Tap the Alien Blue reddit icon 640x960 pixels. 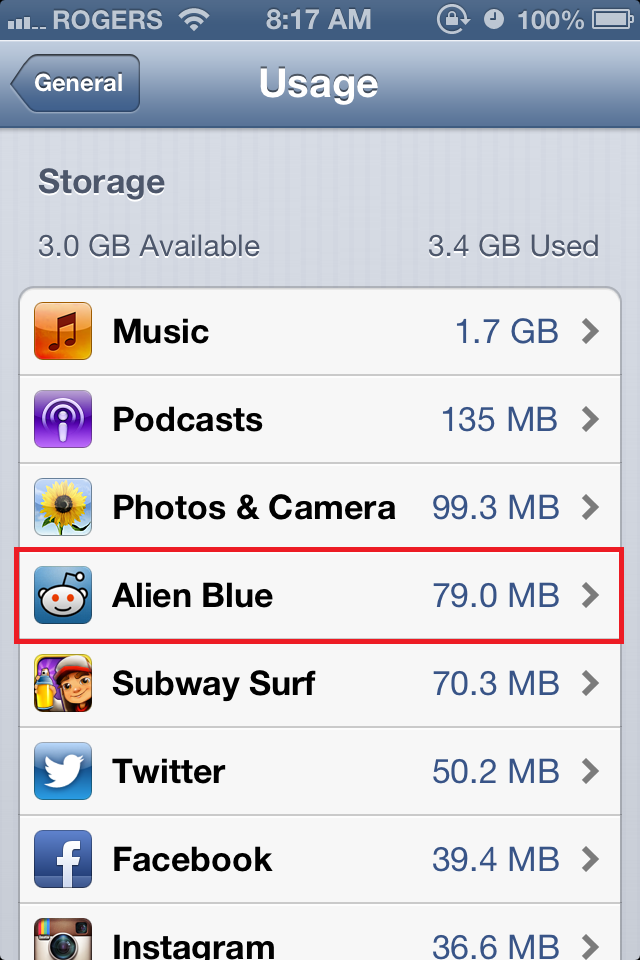(x=63, y=595)
